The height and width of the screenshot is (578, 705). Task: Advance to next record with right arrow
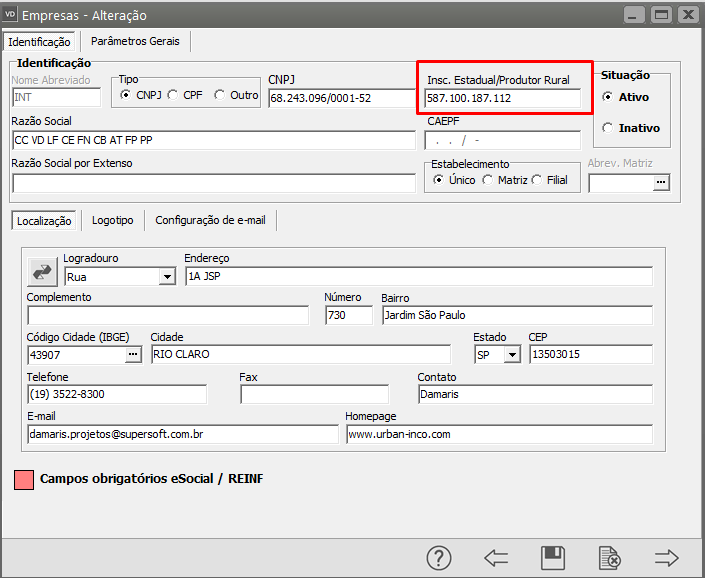point(666,558)
